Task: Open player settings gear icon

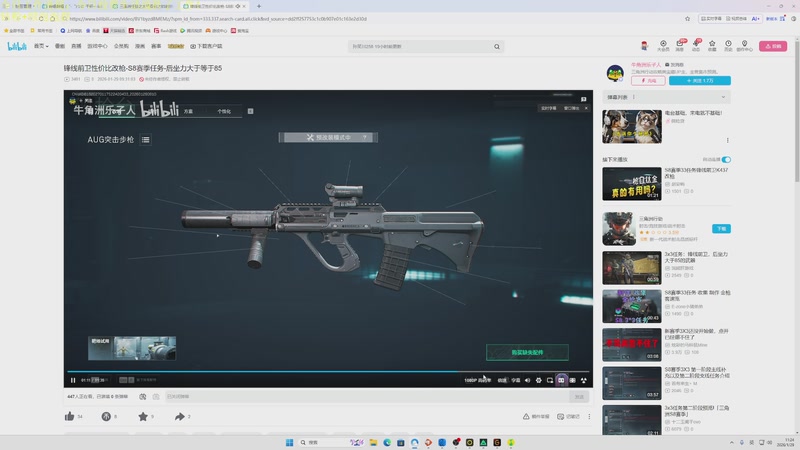Action: [x=539, y=380]
